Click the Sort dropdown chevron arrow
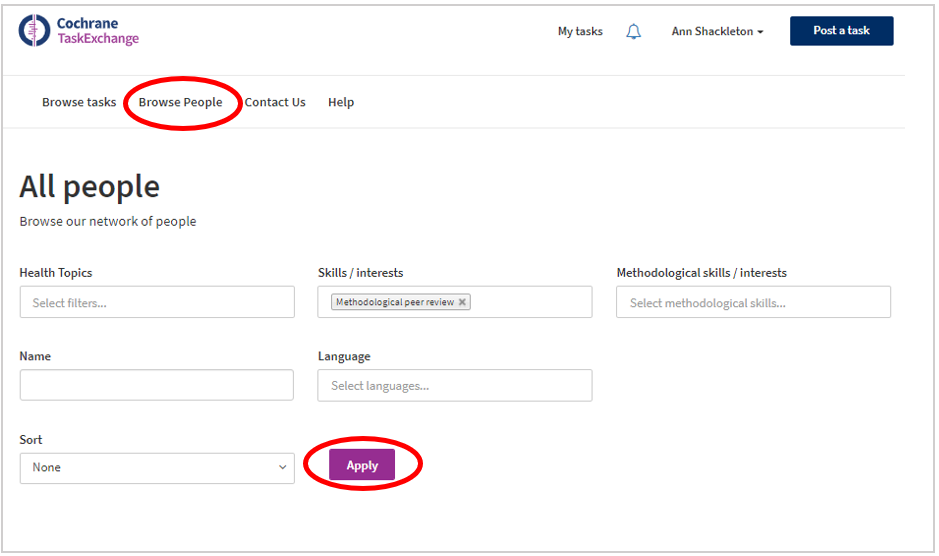The image size is (939, 556). click(282, 467)
